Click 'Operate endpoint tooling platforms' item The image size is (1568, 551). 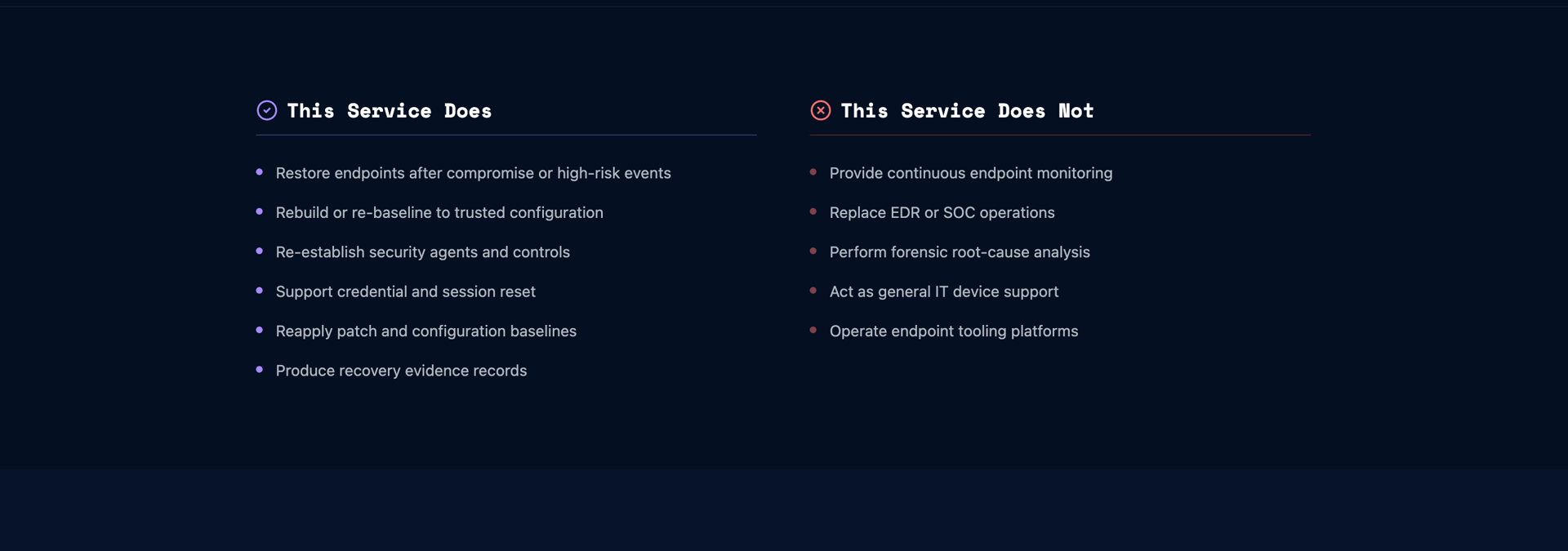(x=953, y=331)
